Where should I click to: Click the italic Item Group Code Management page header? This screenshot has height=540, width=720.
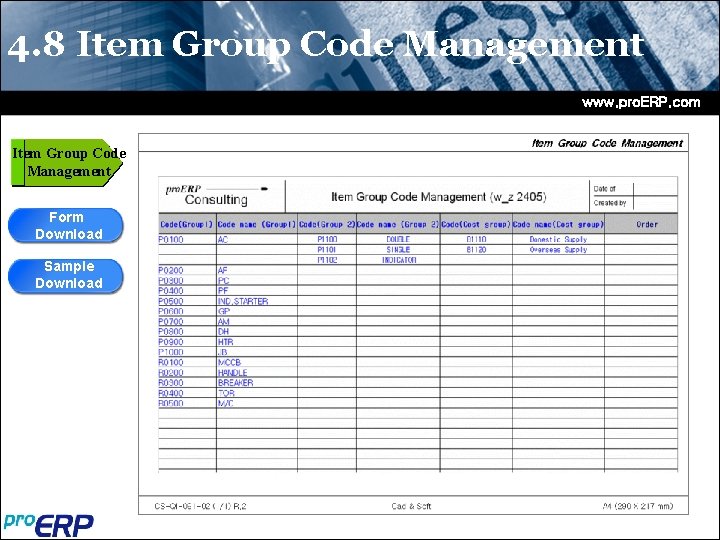(x=607, y=143)
